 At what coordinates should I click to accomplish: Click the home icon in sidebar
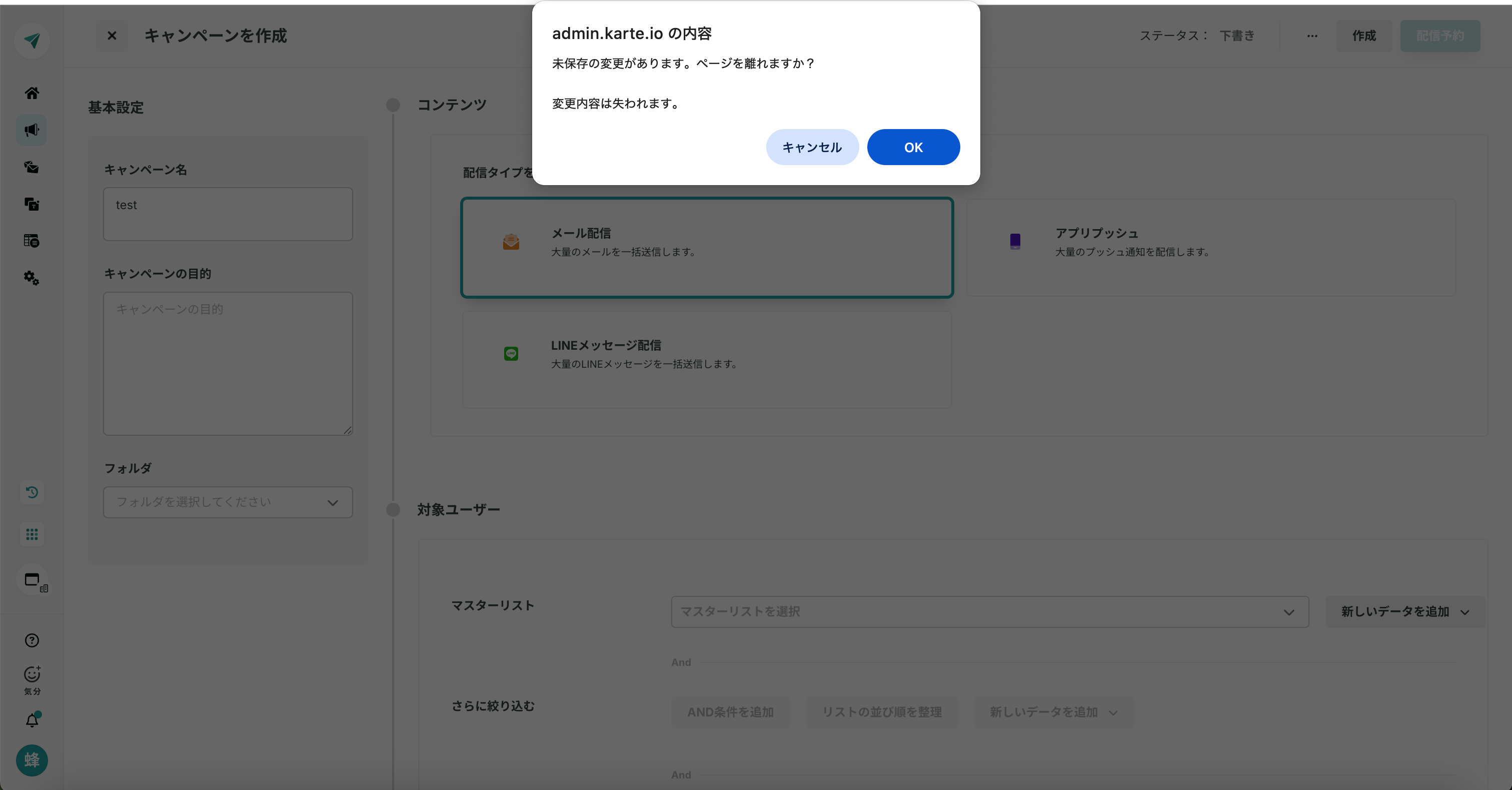(x=32, y=93)
